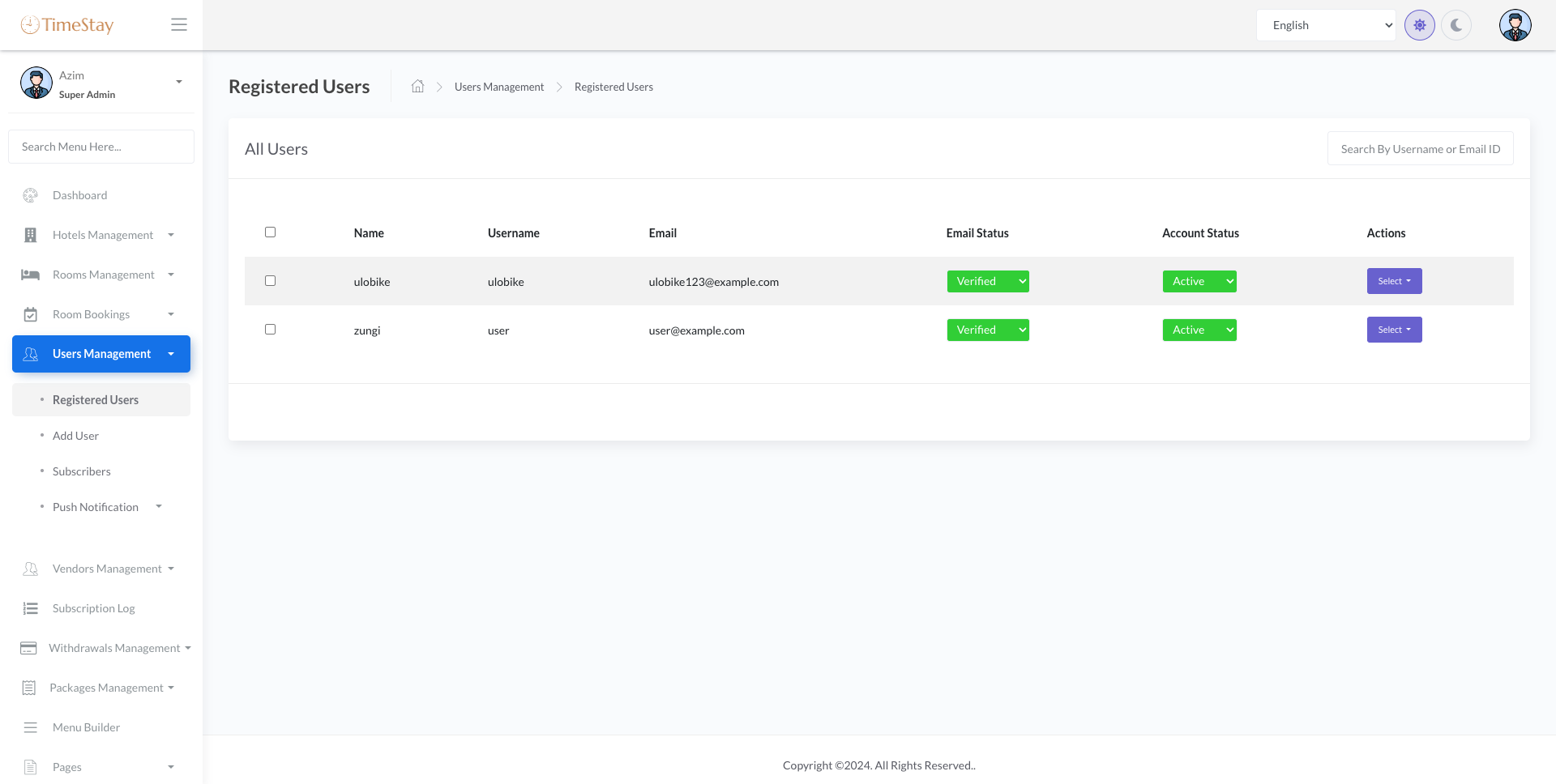Click the TimeStay logo
This screenshot has width=1556, height=784.
[x=68, y=25]
